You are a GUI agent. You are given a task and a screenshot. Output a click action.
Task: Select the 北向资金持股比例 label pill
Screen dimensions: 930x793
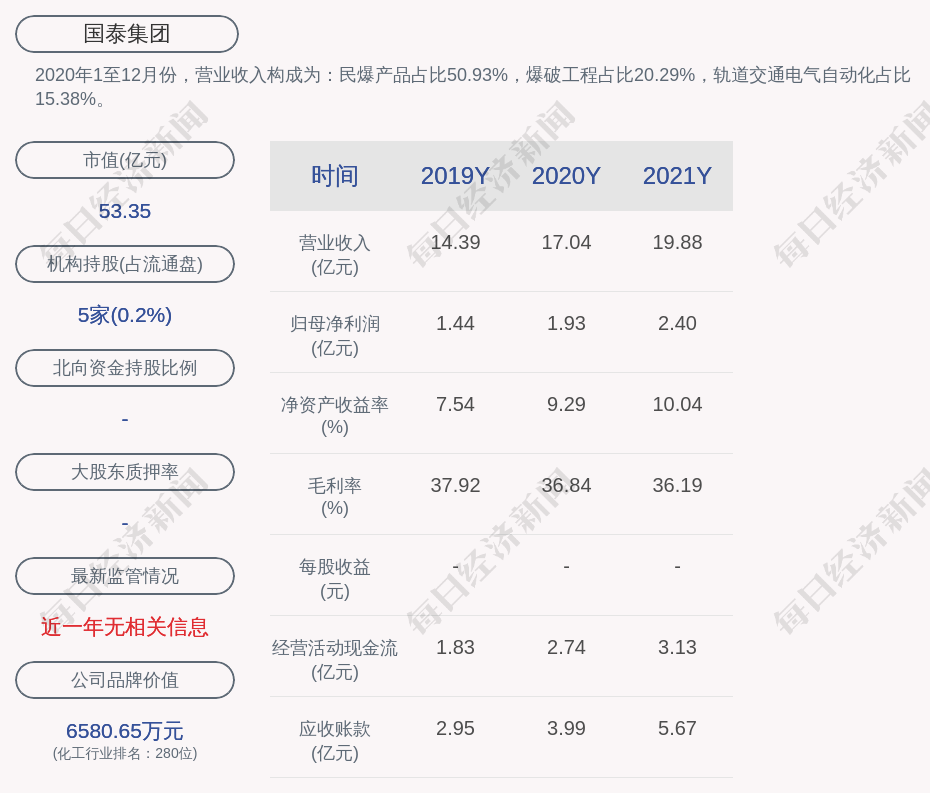point(125,368)
